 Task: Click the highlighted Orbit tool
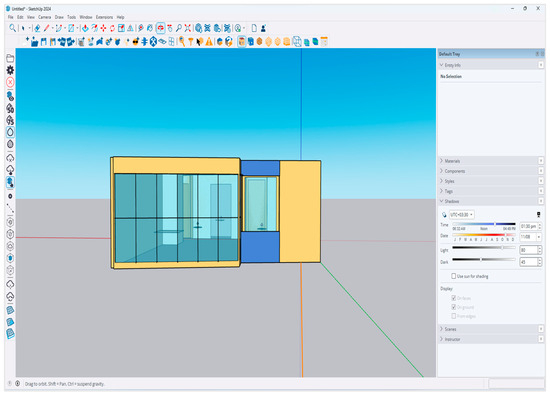click(161, 28)
